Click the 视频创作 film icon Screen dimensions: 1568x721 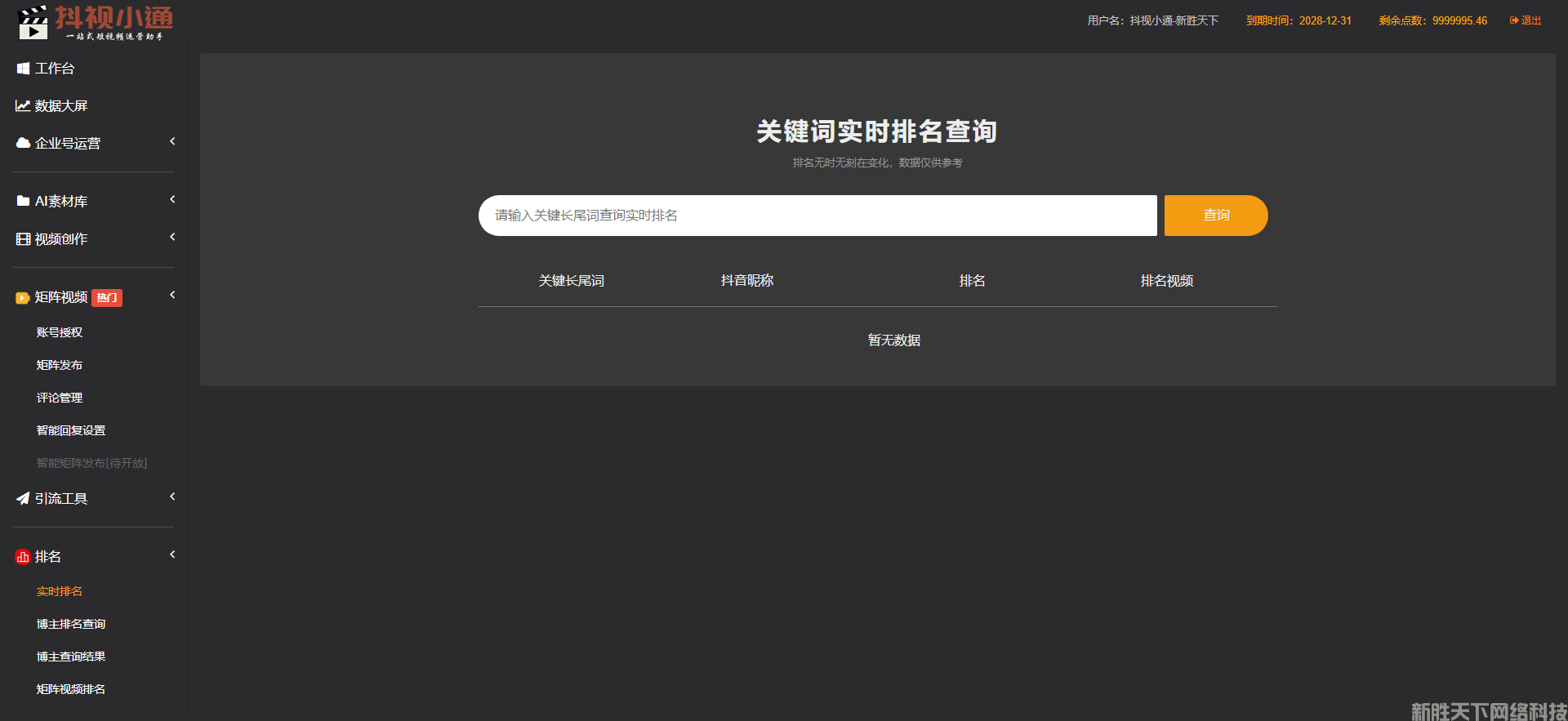coord(23,239)
